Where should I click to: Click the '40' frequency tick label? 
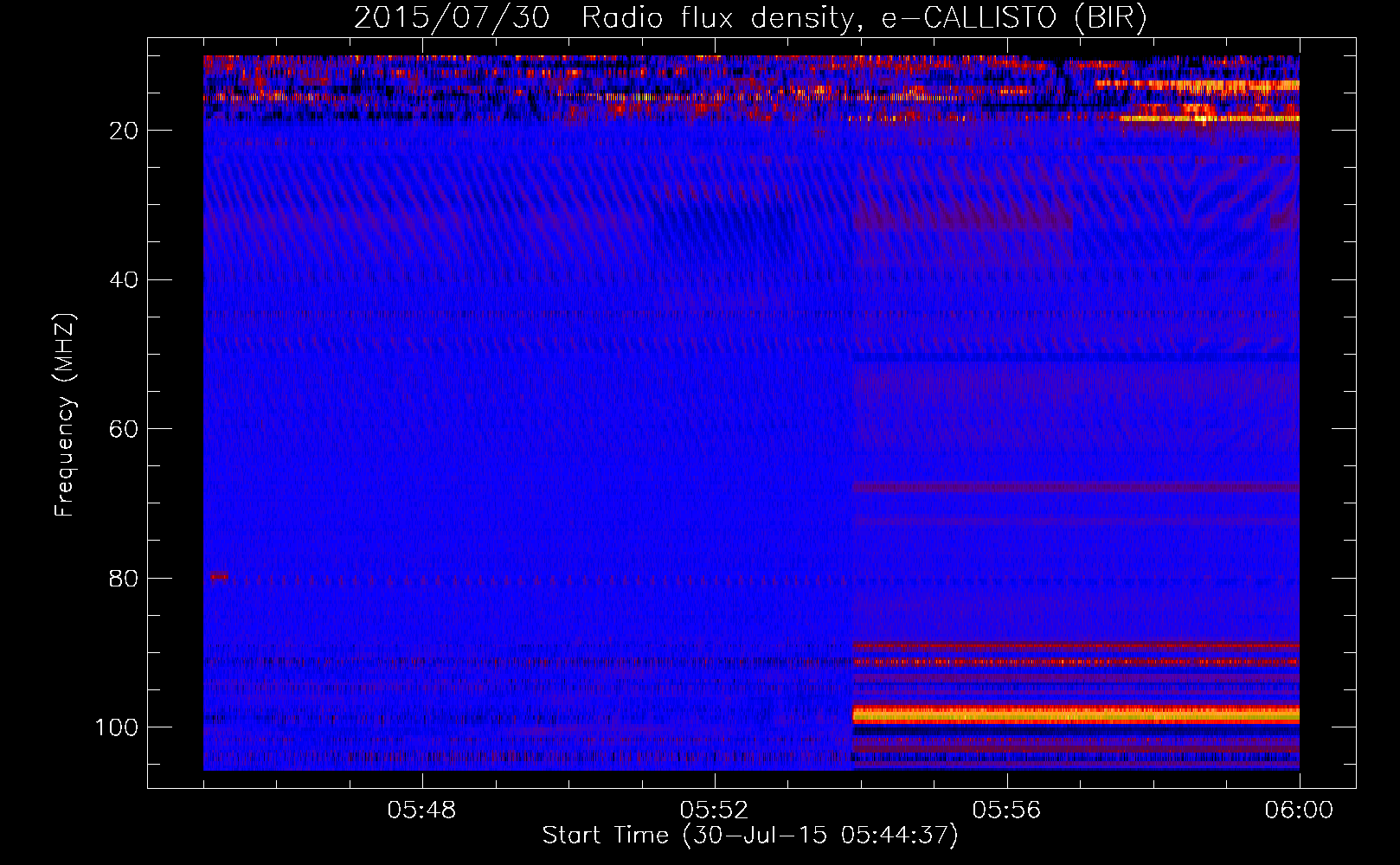(x=125, y=280)
